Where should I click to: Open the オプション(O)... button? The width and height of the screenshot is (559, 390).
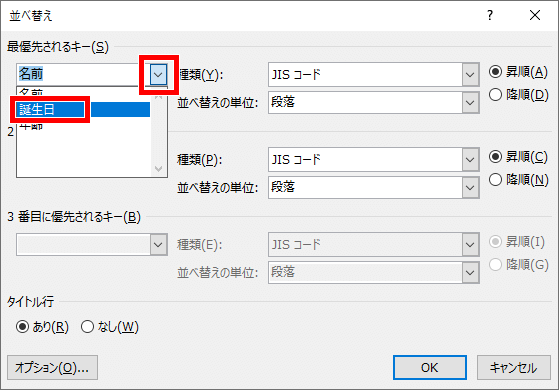(x=52, y=368)
